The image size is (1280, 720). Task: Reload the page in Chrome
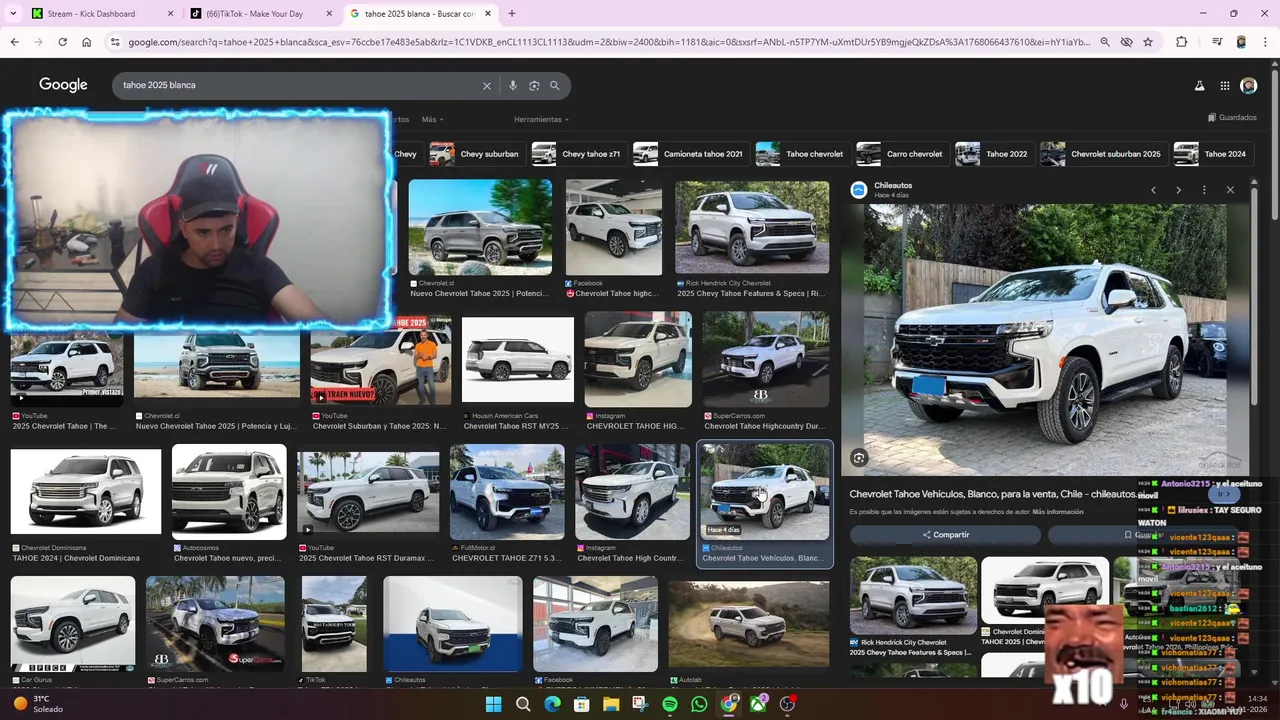click(x=62, y=42)
